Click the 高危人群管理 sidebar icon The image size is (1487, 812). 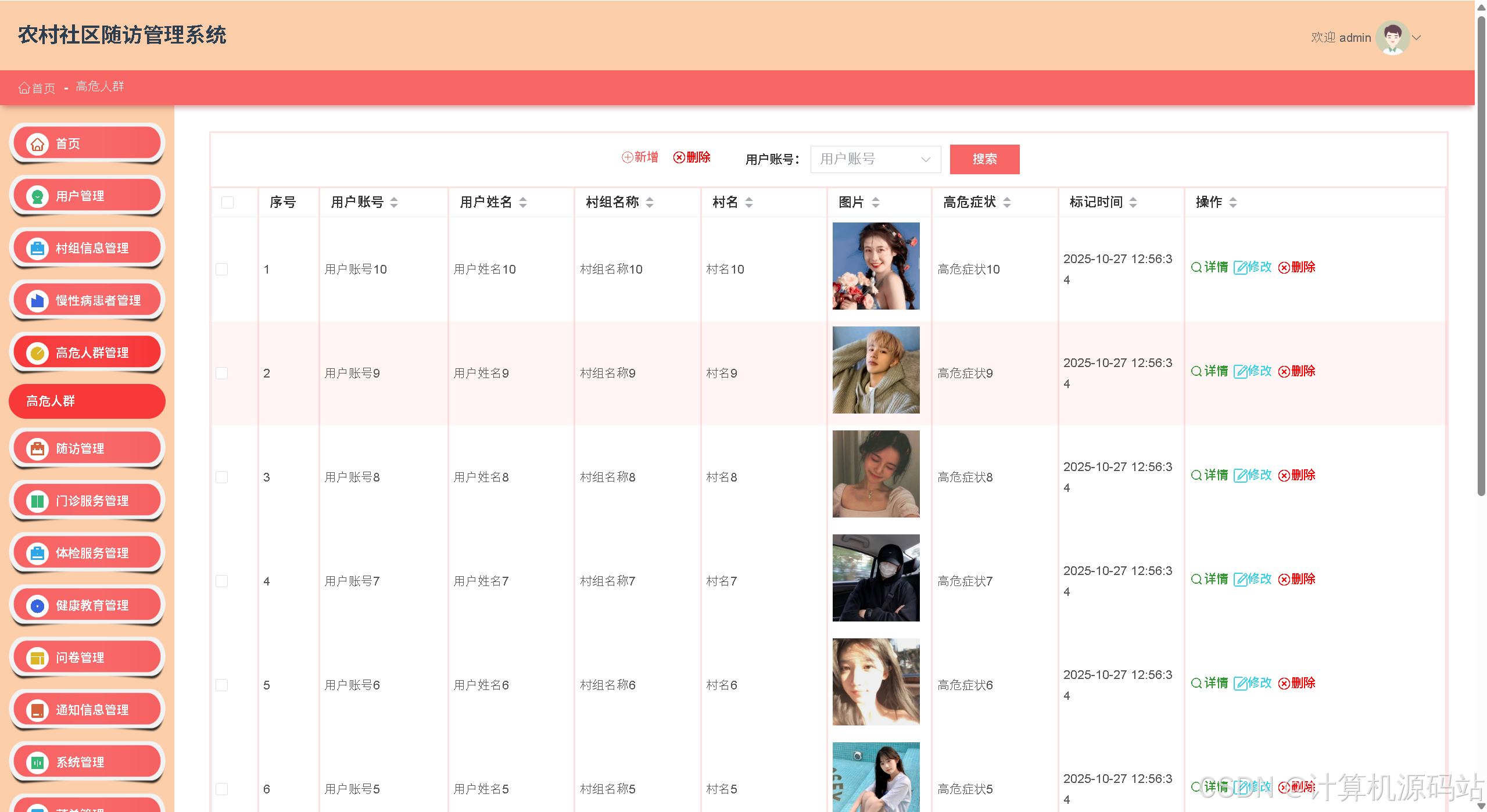(37, 353)
